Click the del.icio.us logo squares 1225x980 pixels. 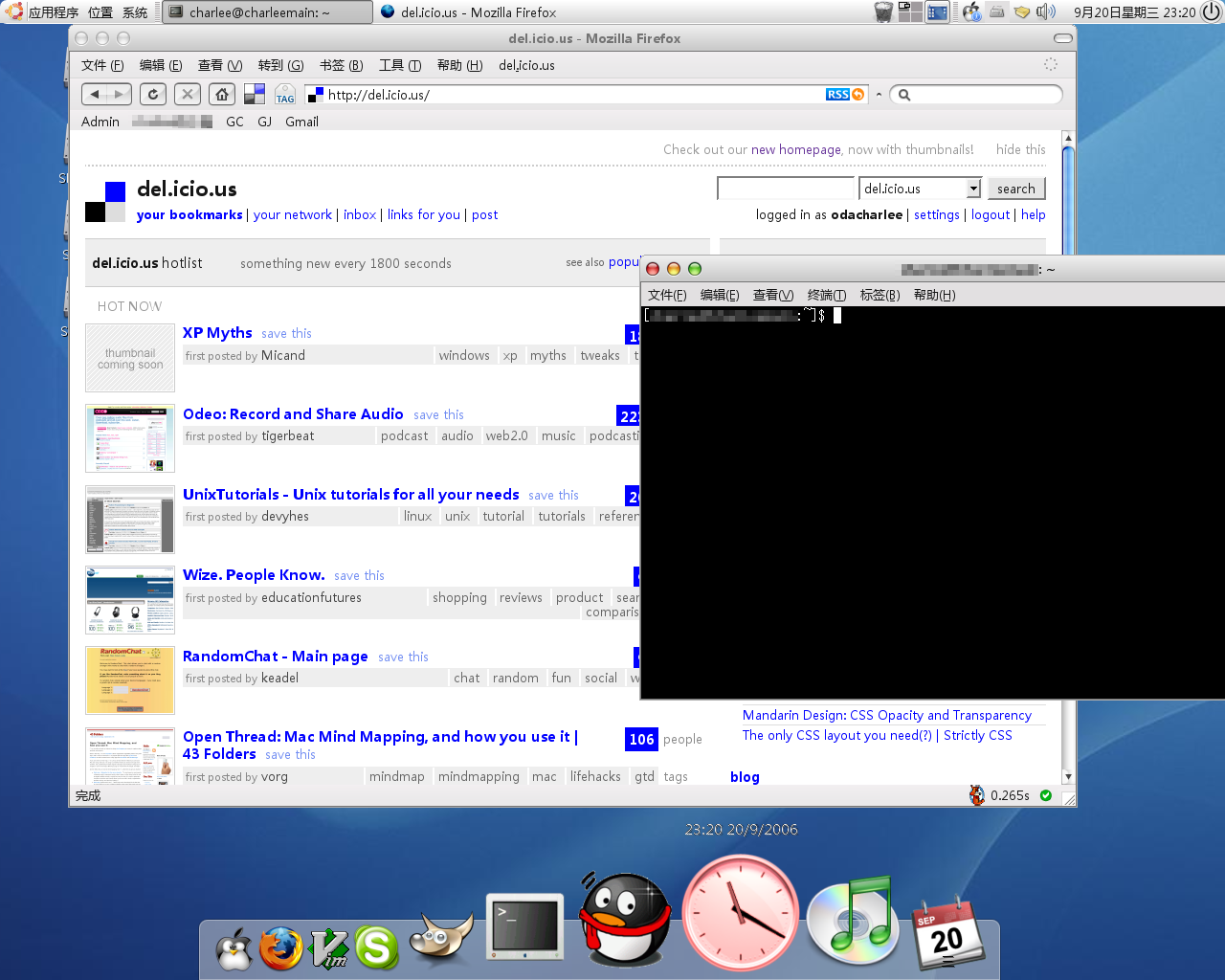tap(105, 201)
